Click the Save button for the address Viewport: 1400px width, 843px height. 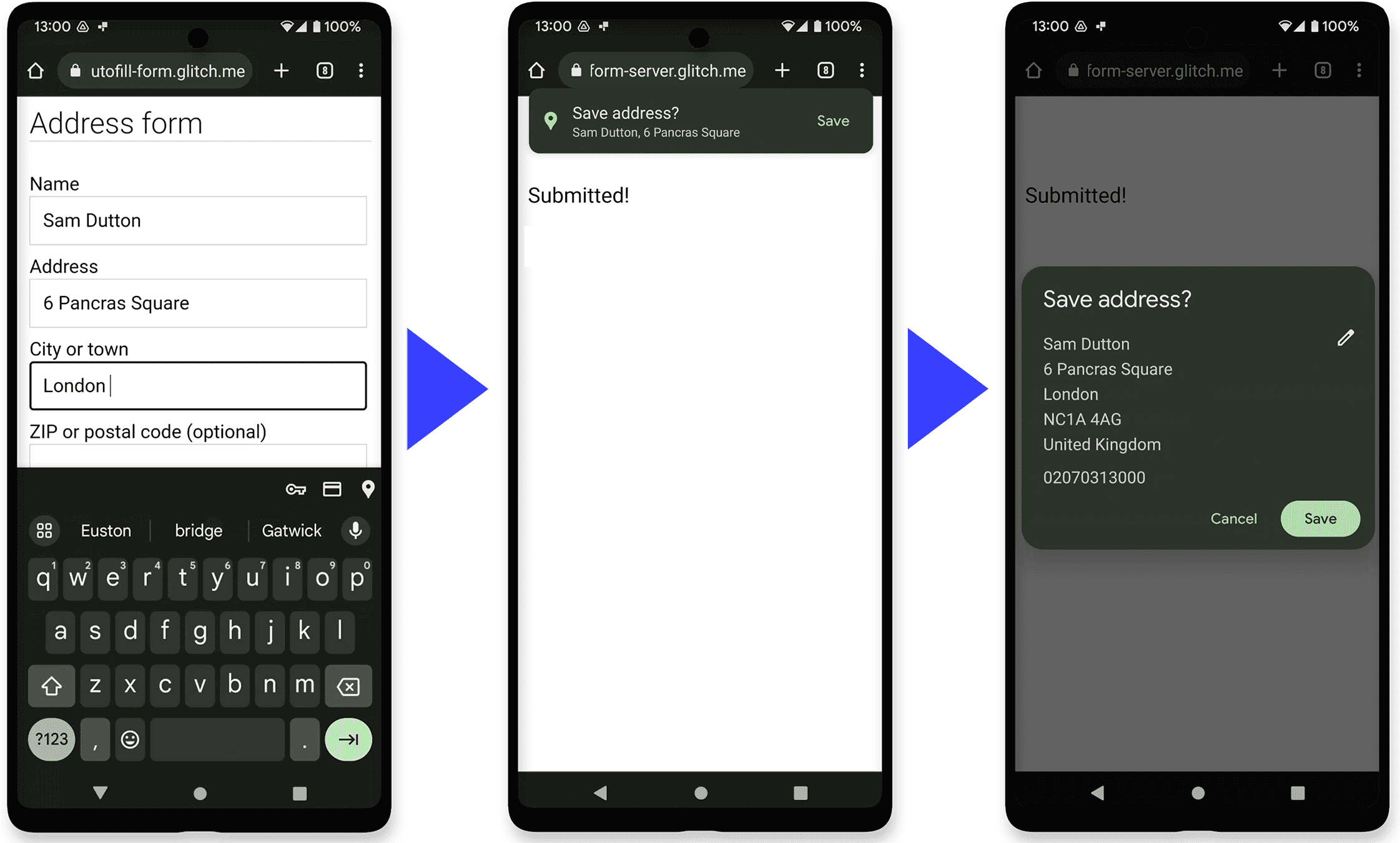click(1320, 517)
